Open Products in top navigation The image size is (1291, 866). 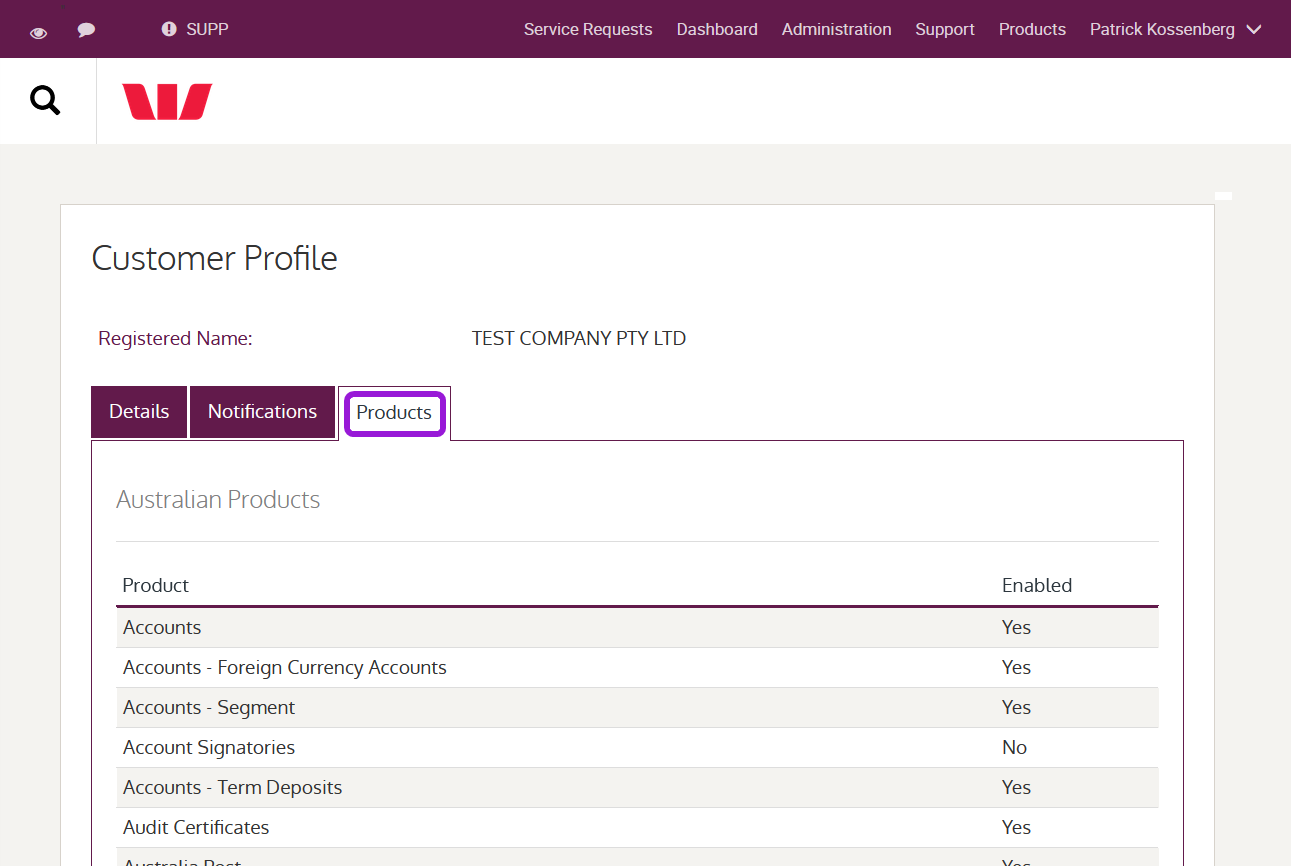tap(1032, 29)
